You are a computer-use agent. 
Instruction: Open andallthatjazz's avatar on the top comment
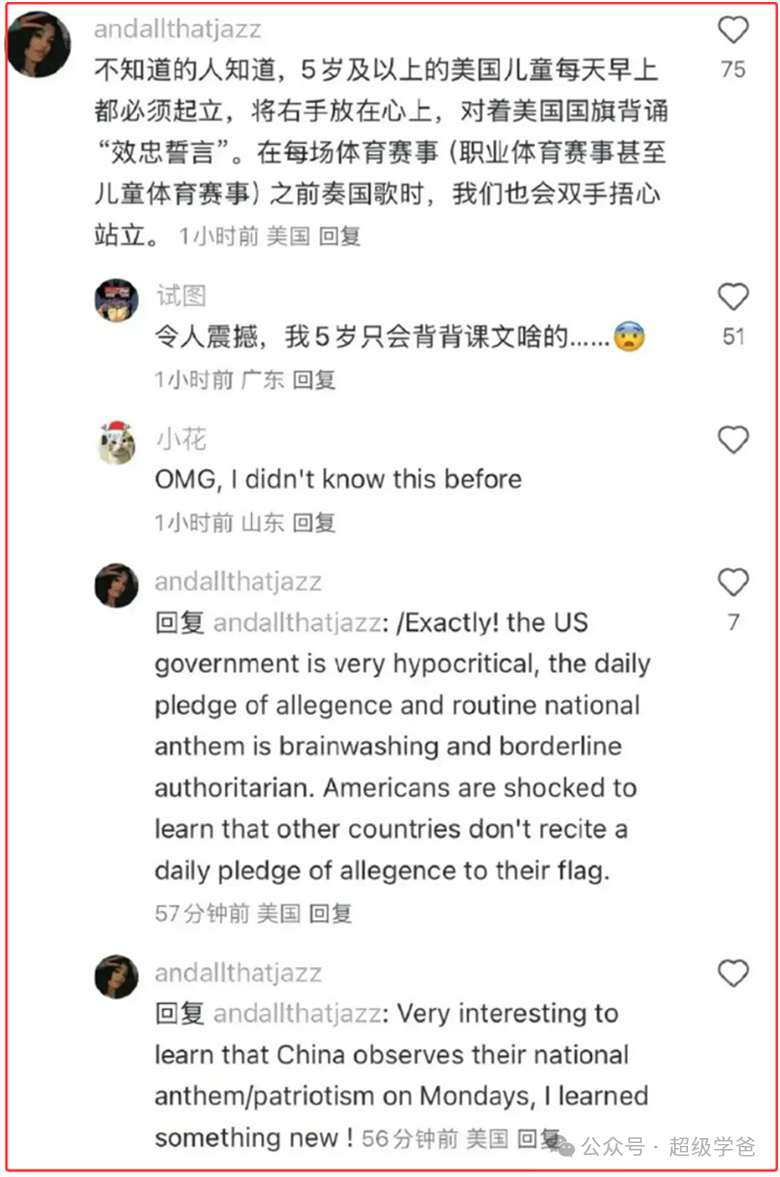click(39, 45)
